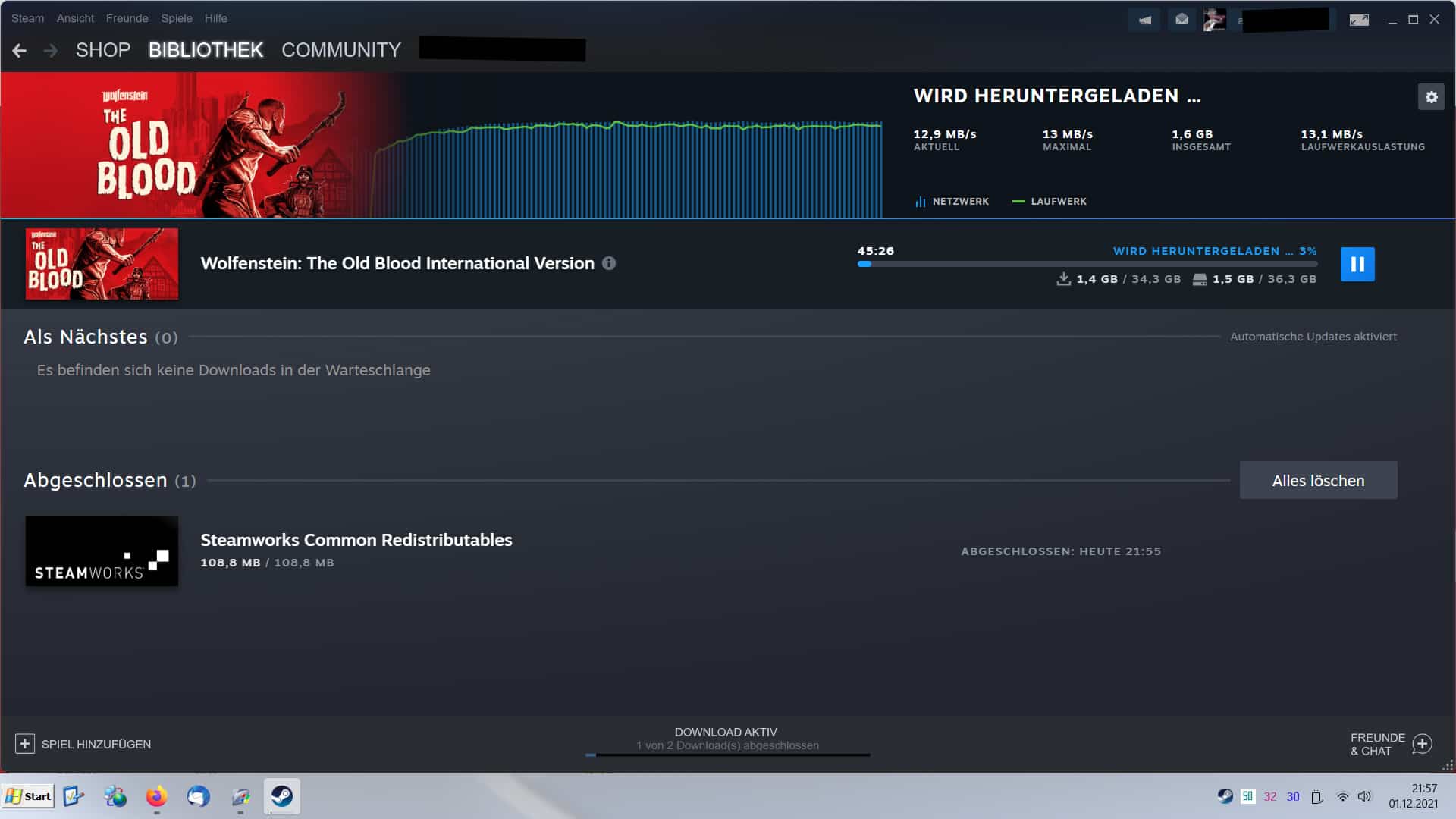Click the Alles löschen button
This screenshot has width=1456, height=819.
(1318, 480)
